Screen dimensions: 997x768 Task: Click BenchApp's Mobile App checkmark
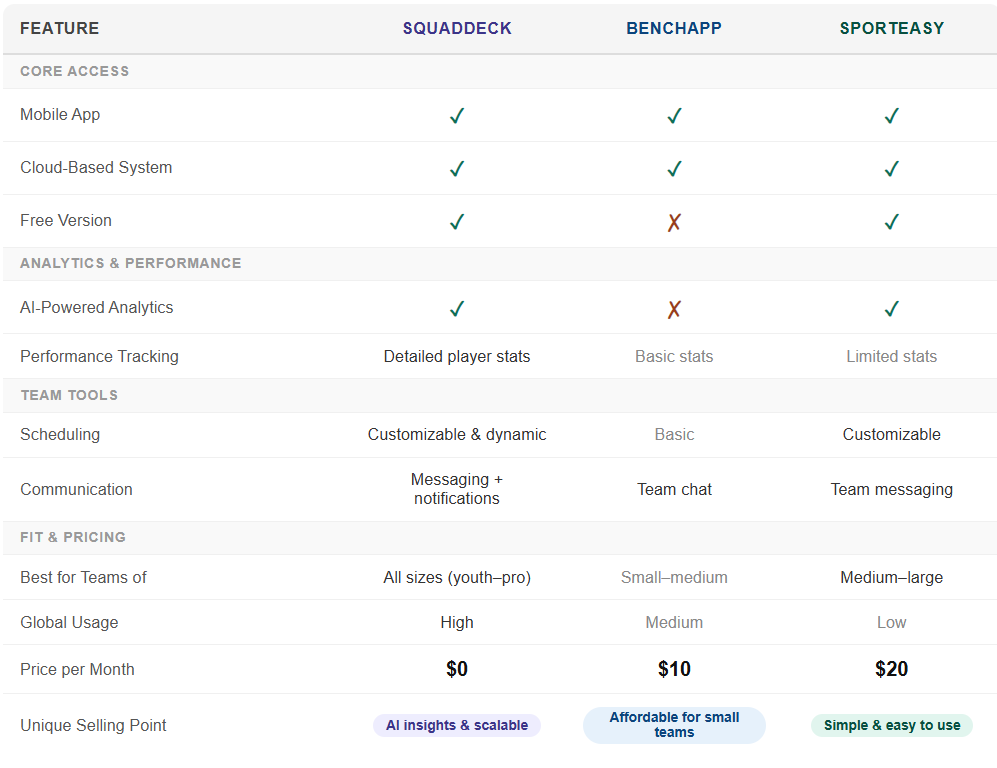[674, 115]
